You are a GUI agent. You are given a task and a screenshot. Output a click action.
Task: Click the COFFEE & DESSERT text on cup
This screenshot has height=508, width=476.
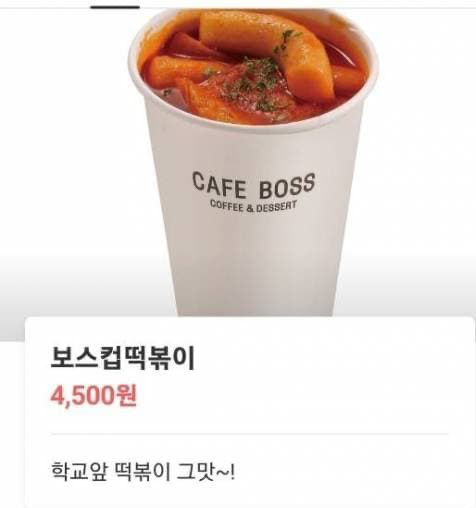(253, 206)
